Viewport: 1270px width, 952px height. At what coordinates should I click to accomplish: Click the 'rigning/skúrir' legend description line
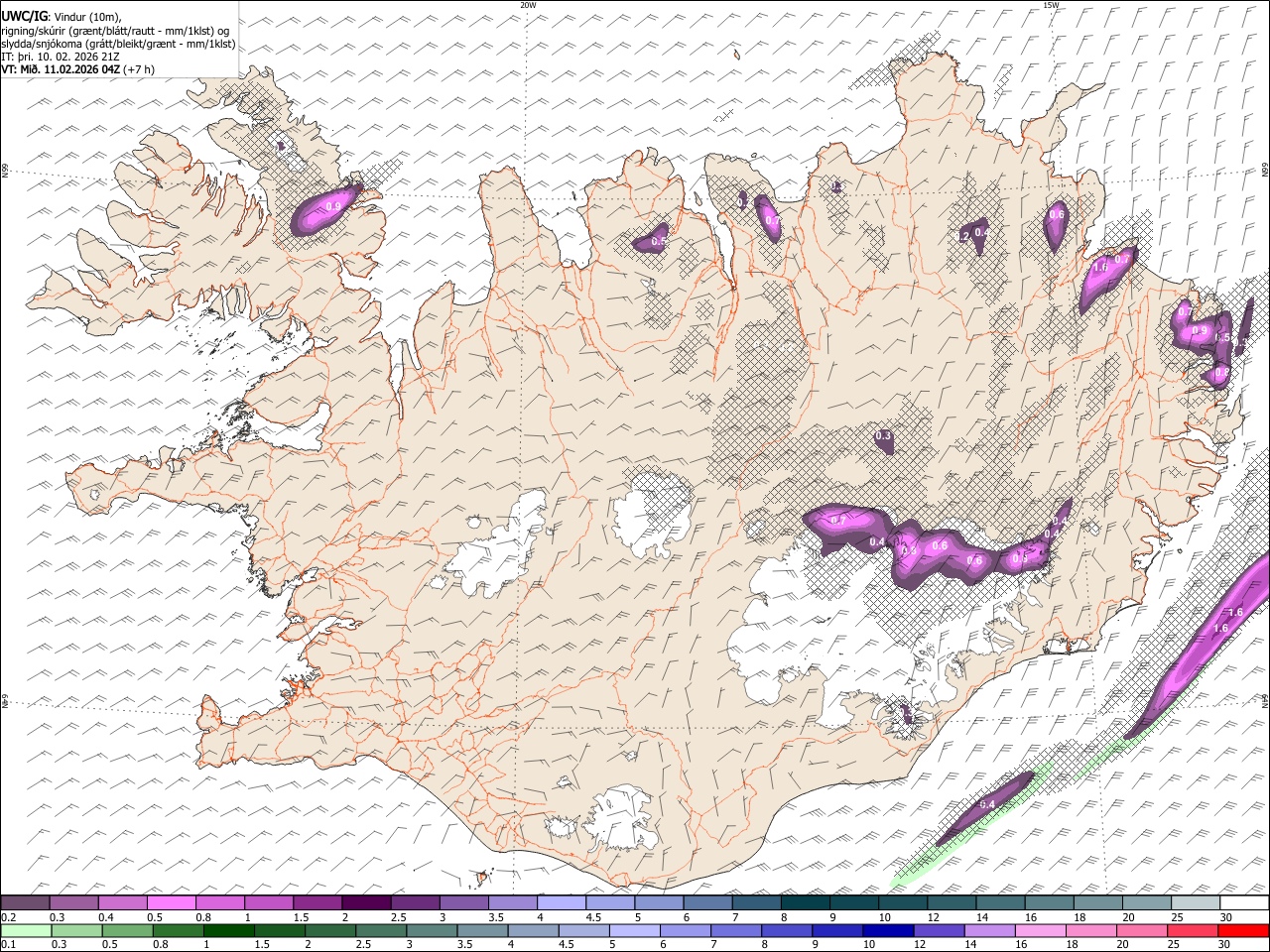(x=116, y=31)
